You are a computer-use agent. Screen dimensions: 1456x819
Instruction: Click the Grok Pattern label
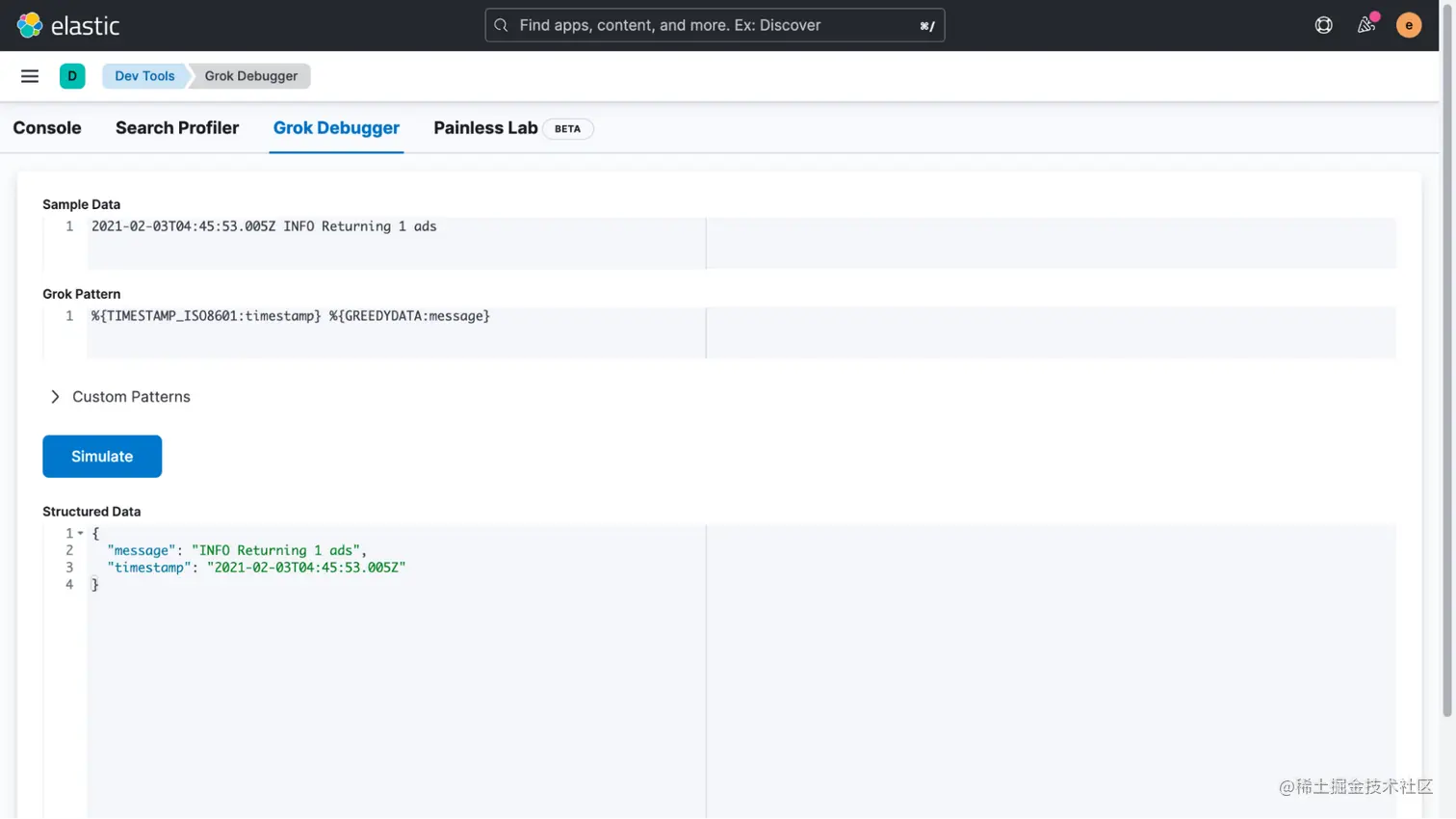(81, 294)
